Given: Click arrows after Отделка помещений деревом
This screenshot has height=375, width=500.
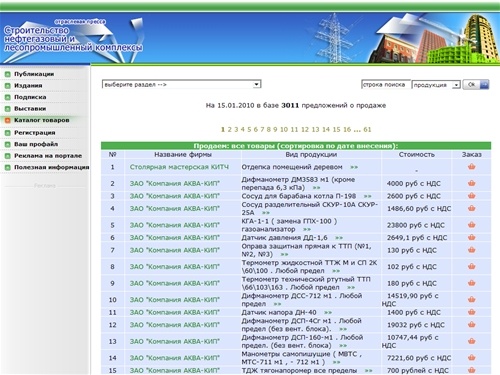Looking at the screenshot, I should pyautogui.click(x=354, y=167).
